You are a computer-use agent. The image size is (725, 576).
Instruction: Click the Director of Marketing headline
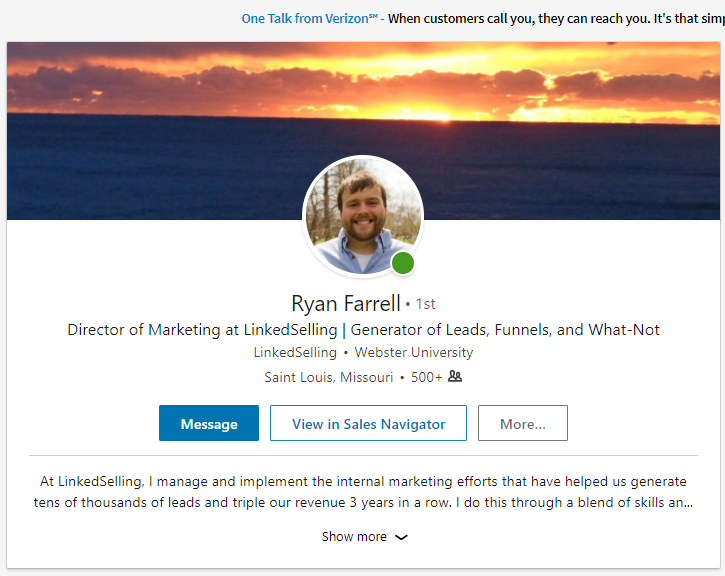tap(363, 330)
